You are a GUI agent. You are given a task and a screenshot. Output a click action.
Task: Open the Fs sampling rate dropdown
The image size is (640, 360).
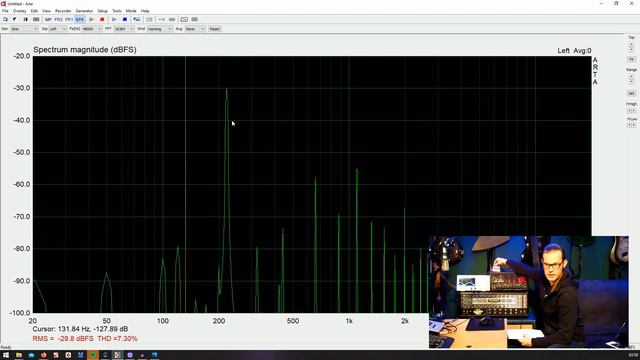pyautogui.click(x=92, y=29)
